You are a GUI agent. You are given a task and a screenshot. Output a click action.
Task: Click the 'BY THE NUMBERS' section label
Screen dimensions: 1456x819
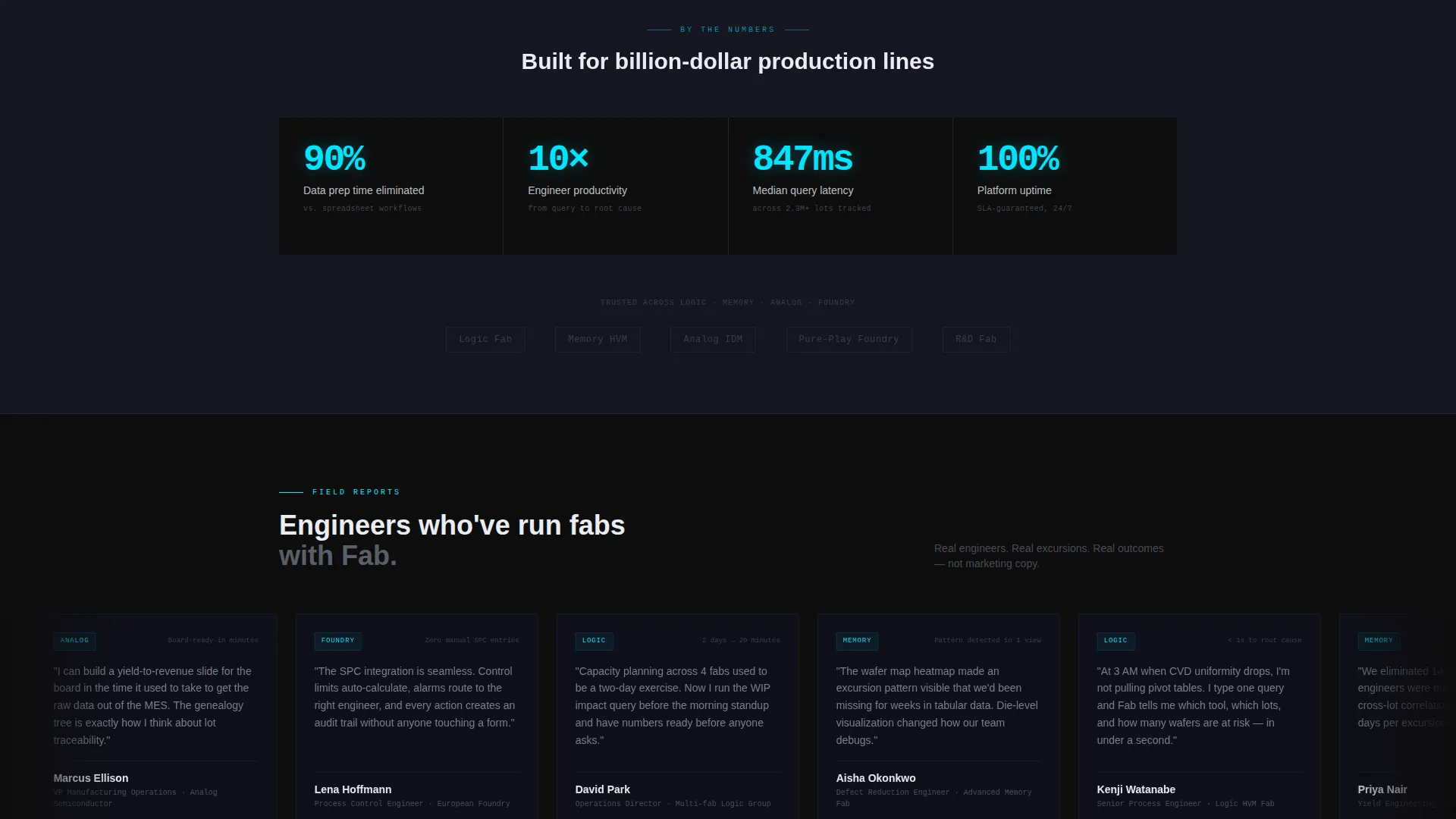pyautogui.click(x=727, y=30)
